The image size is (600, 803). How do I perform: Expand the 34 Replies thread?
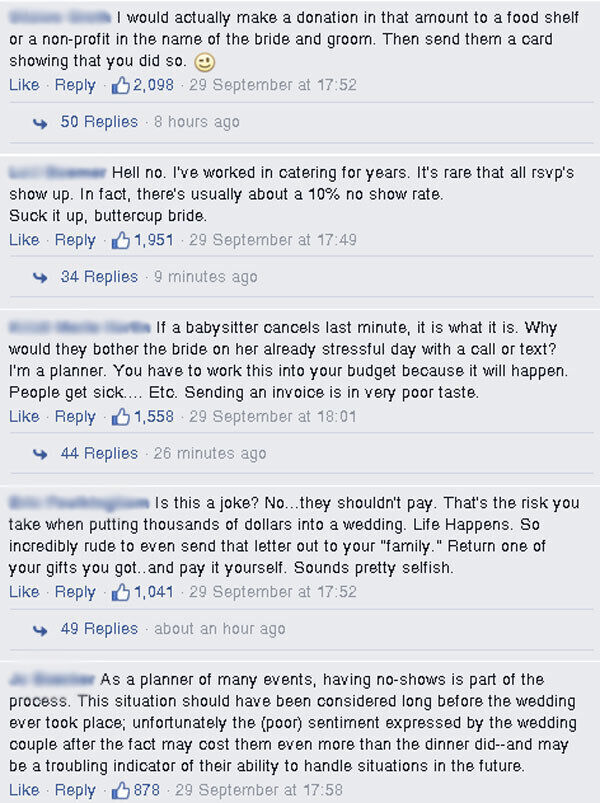pos(98,277)
